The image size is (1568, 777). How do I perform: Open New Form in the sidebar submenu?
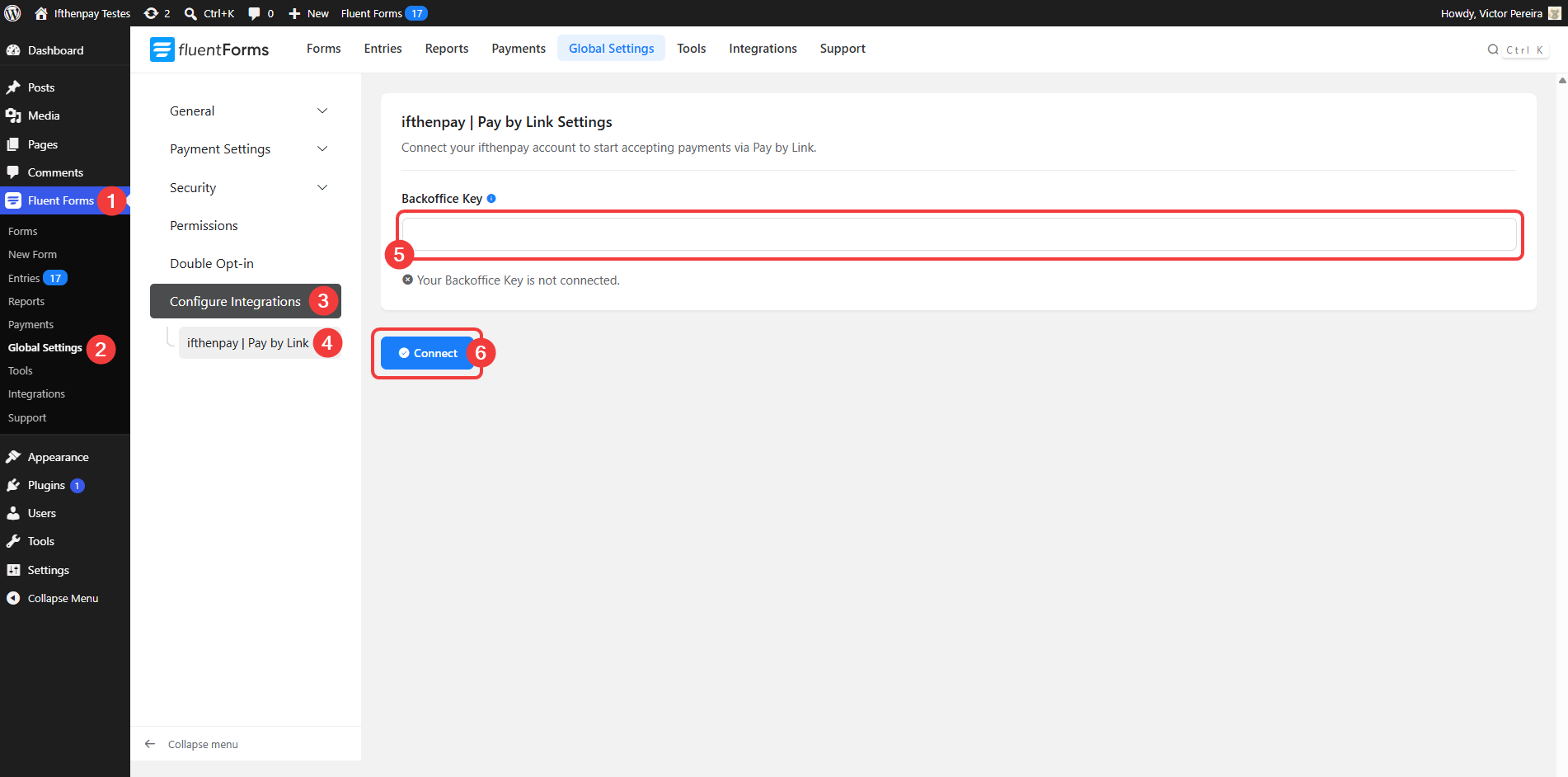[32, 255]
